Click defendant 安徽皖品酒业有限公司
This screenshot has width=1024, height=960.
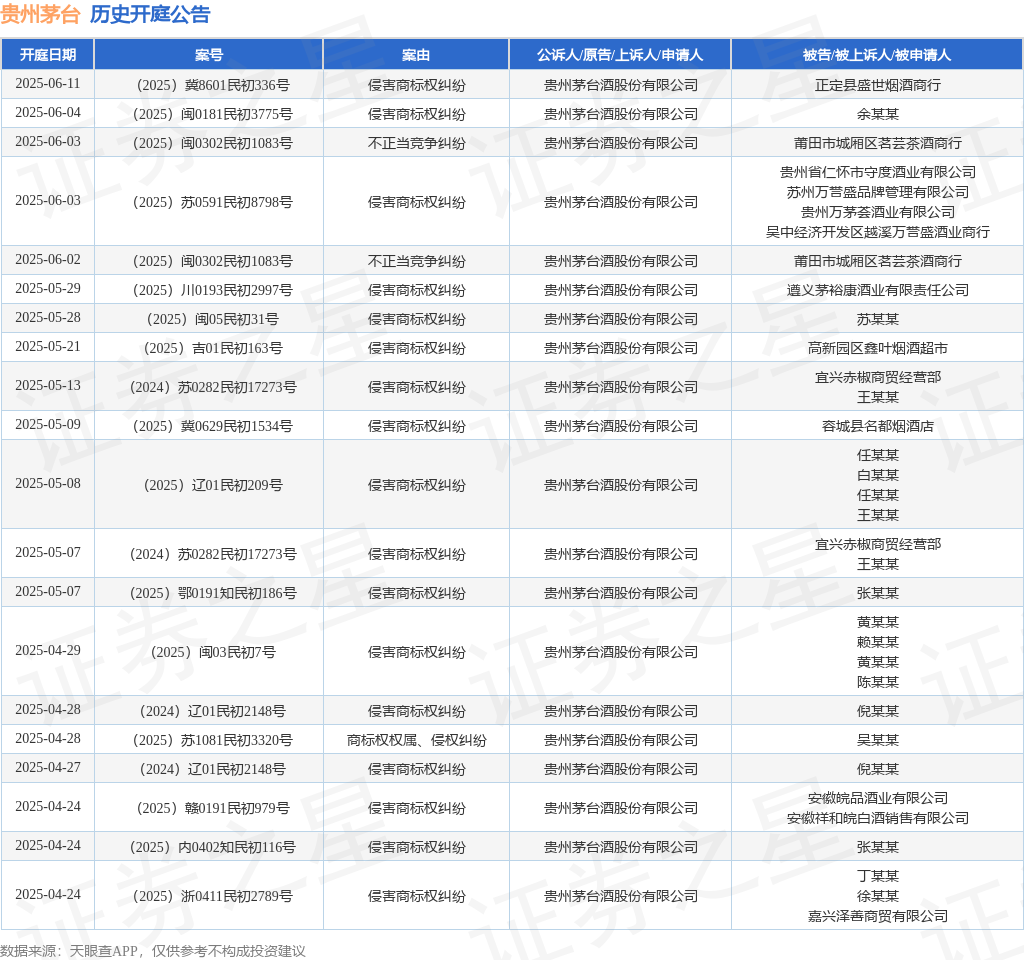coord(878,798)
